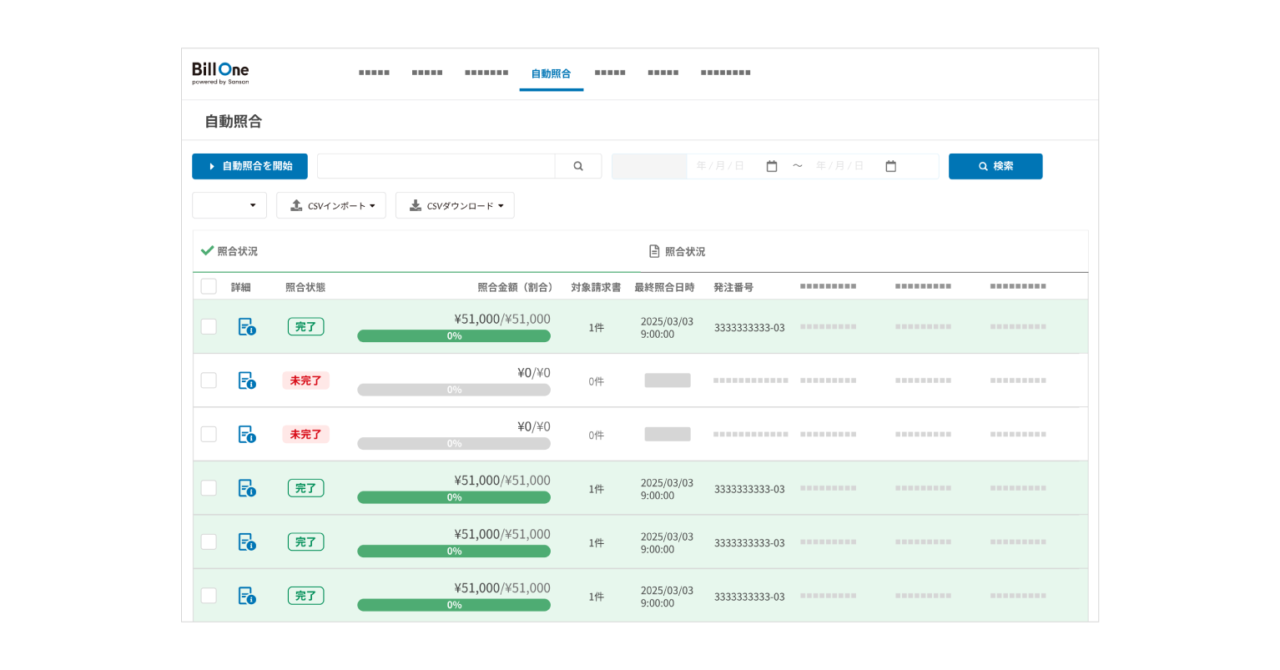Open detail icon in last table row
This screenshot has height=670, width=1280.
click(x=246, y=596)
